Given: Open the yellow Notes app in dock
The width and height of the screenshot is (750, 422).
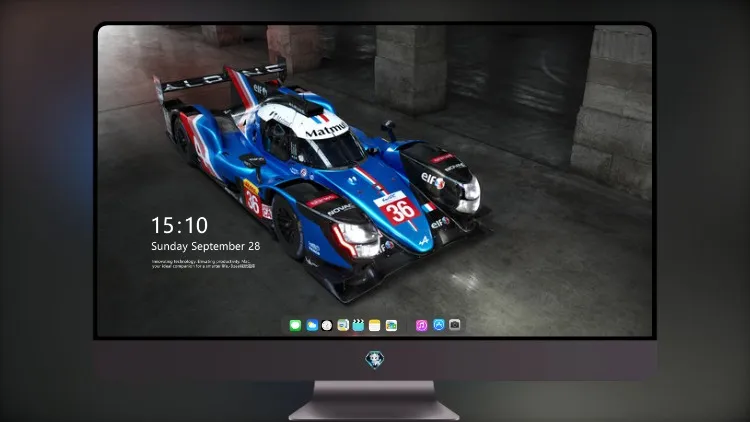Looking at the screenshot, I should (x=375, y=325).
